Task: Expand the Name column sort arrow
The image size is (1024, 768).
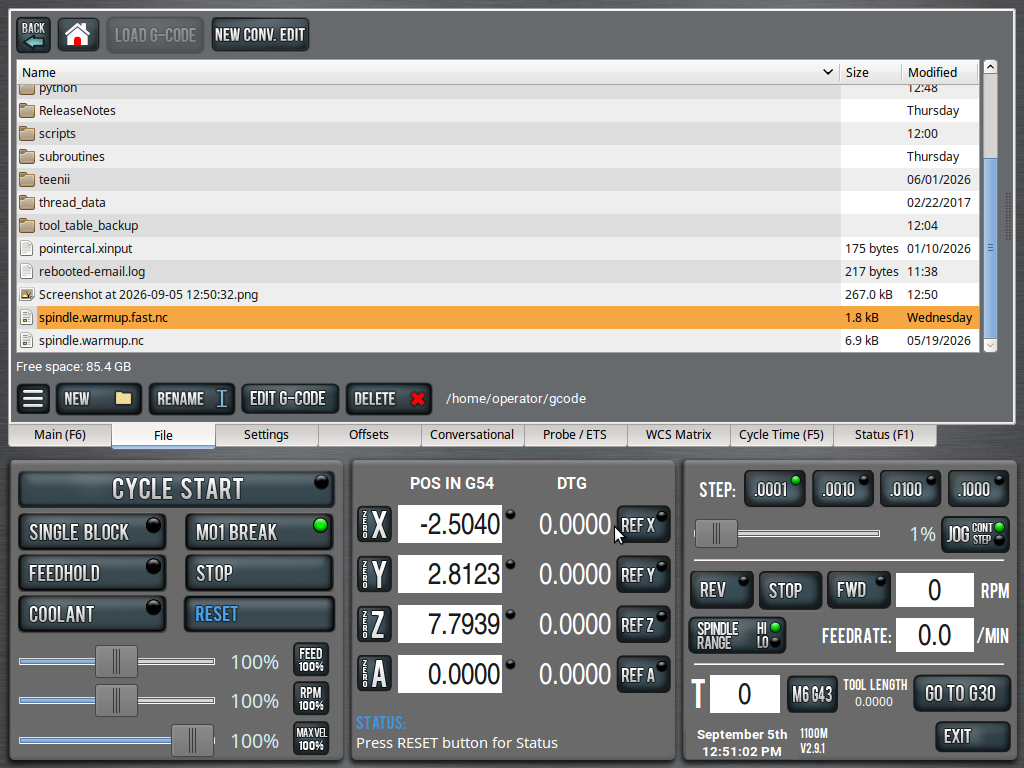Action: coord(827,72)
